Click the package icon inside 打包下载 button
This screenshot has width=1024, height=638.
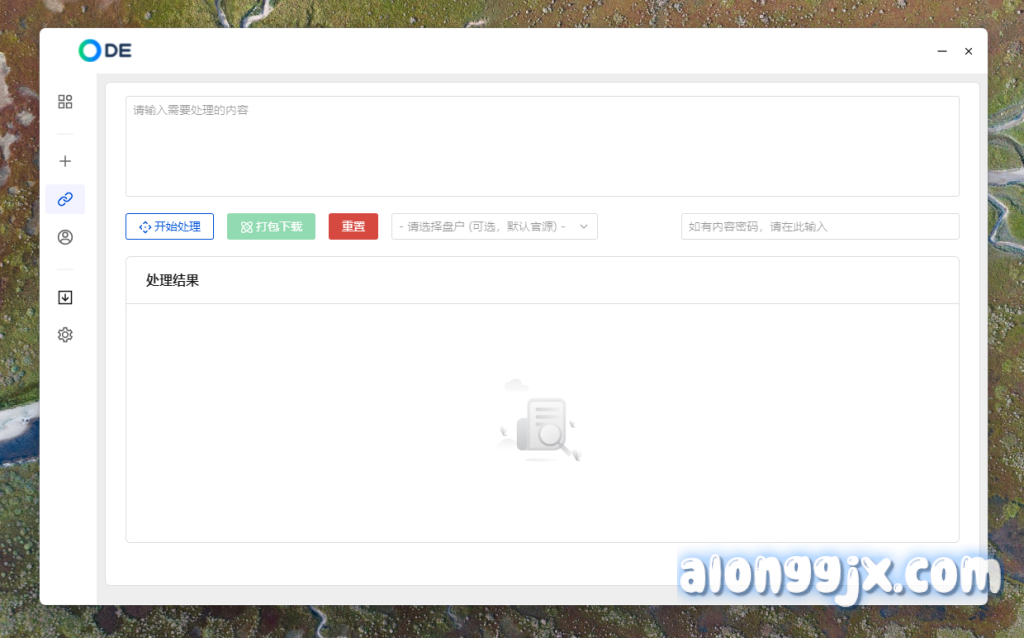(246, 227)
